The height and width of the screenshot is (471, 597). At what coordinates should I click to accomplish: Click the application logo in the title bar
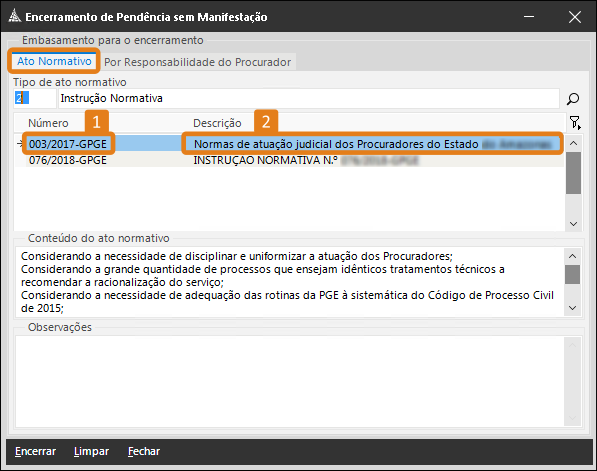coord(15,16)
